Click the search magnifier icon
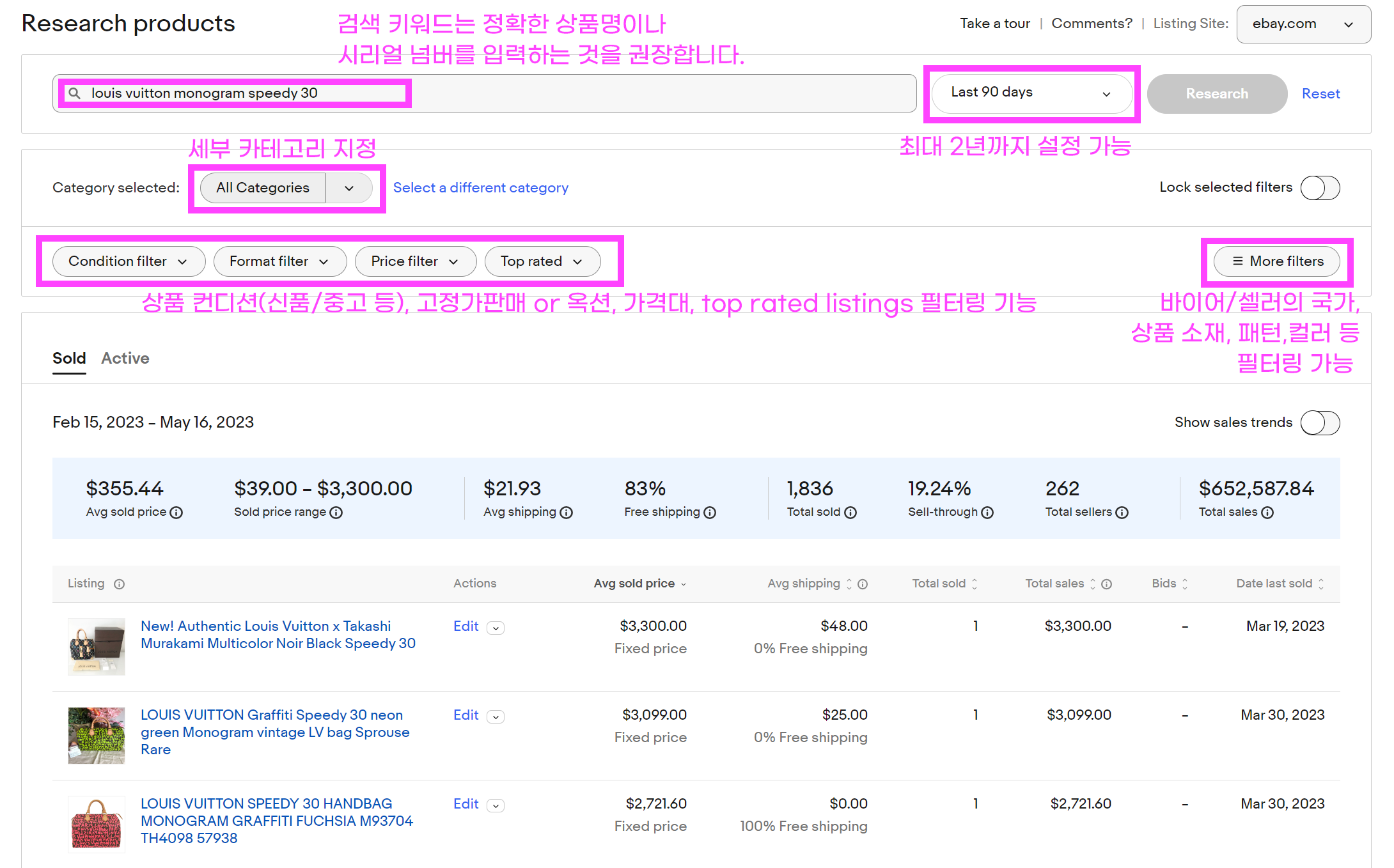Viewport: 1394px width, 868px height. coord(75,93)
